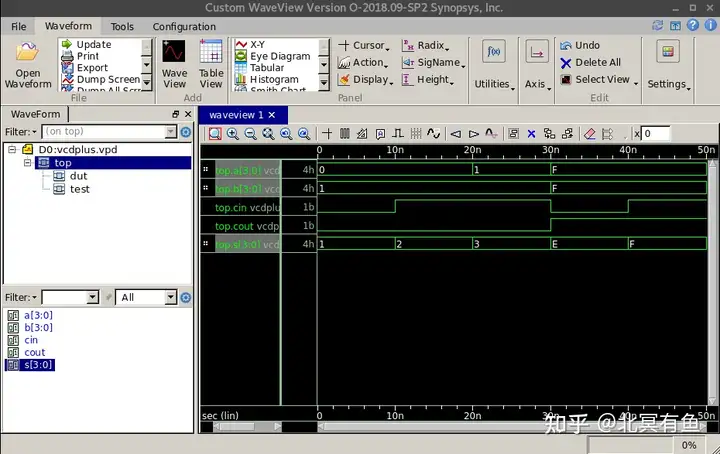Image resolution: width=720 pixels, height=454 pixels.
Task: Open the signal type All dropdown
Action: 146,297
